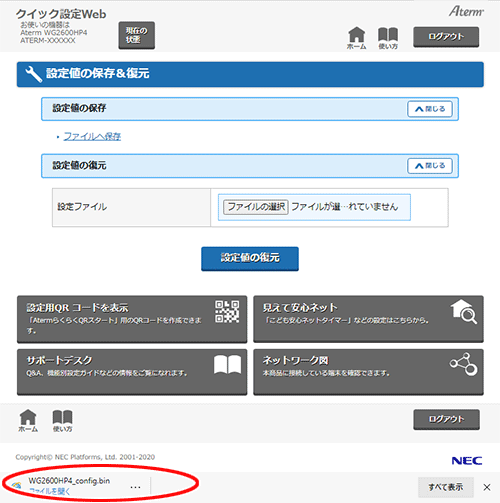Viewport: 500px width, 503px height.
Task: Click the footer ログアウト button
Action: pos(446,419)
